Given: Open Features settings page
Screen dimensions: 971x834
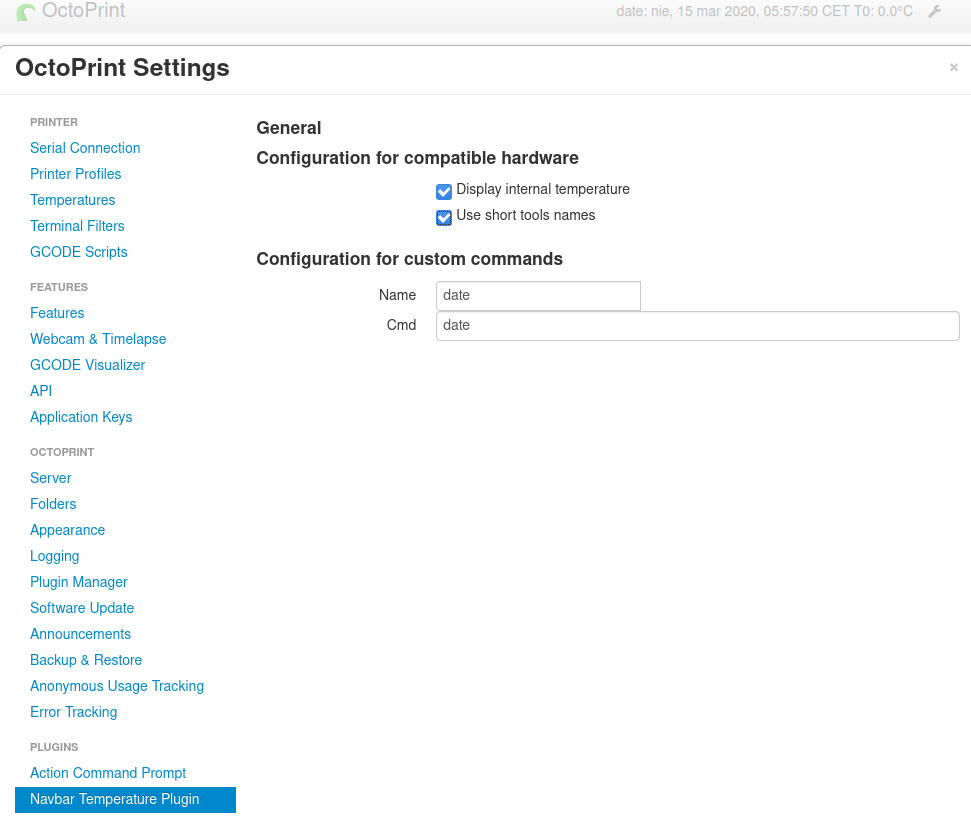Looking at the screenshot, I should [57, 313].
